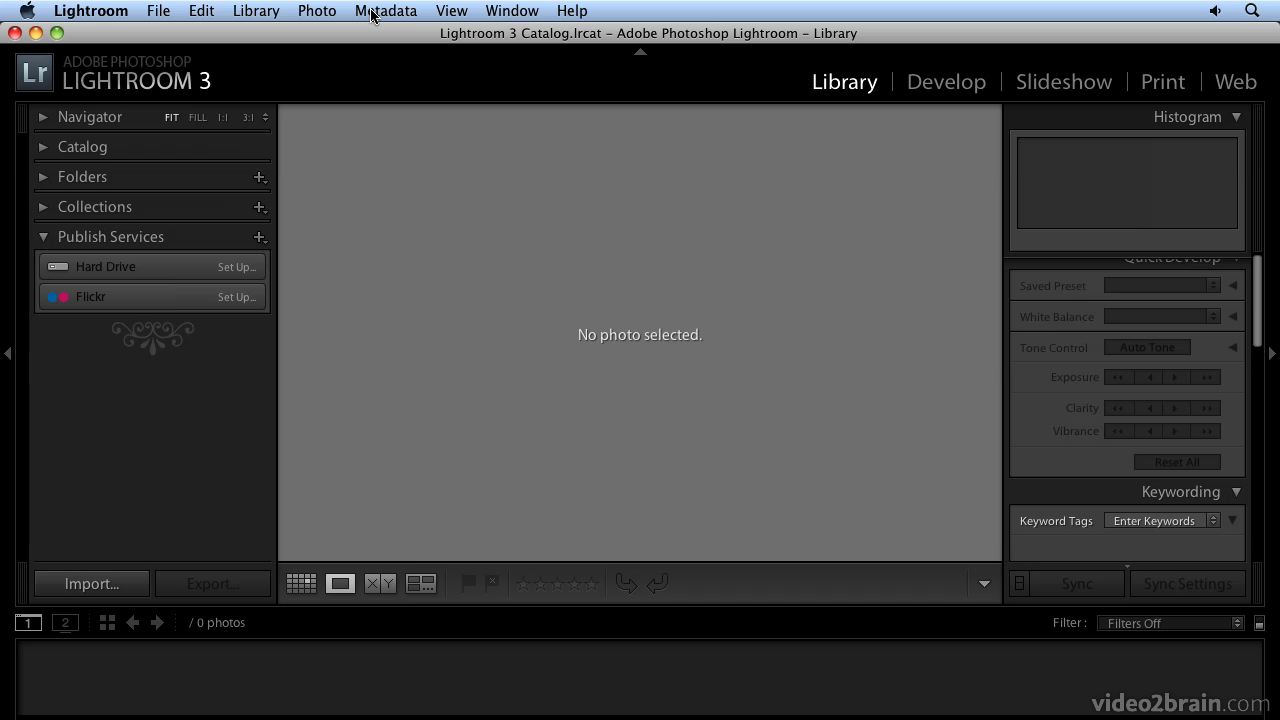This screenshot has height=720, width=1280.
Task: Click the Import button
Action: tap(92, 584)
